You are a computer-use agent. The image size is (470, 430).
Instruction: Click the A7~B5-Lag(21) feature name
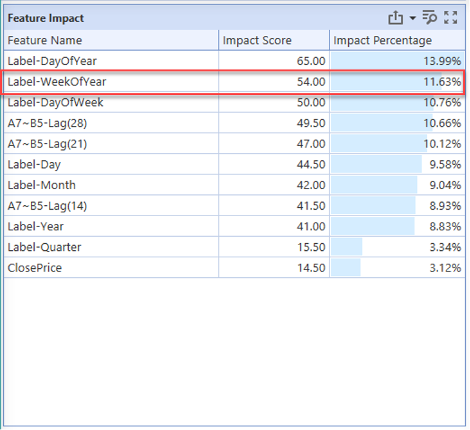(x=47, y=144)
